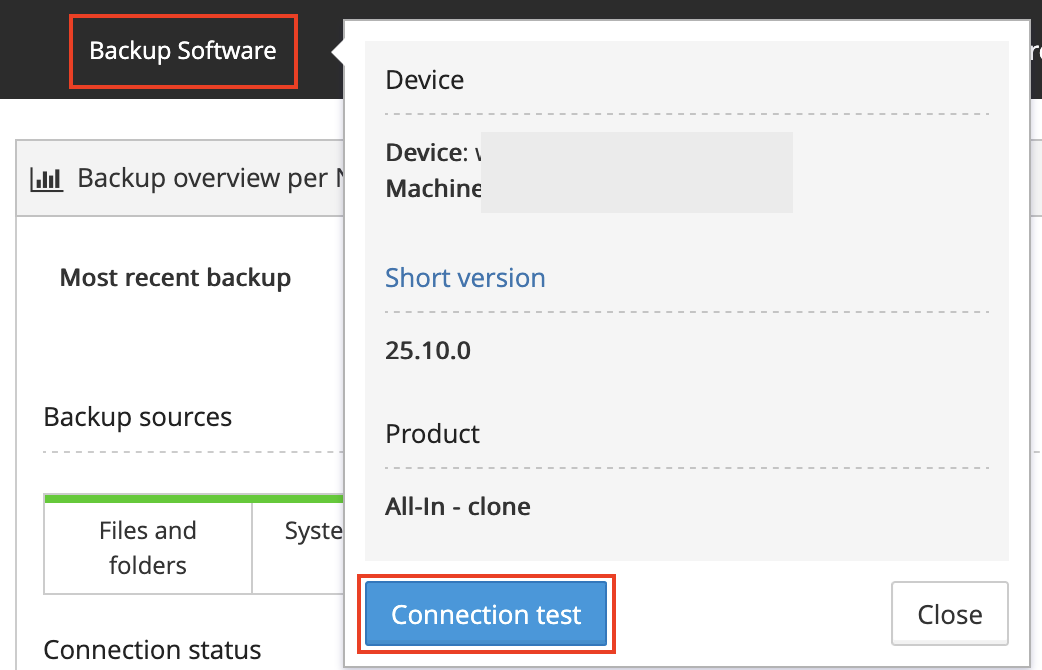Click the bar chart icon beside Backup overview

46,177
